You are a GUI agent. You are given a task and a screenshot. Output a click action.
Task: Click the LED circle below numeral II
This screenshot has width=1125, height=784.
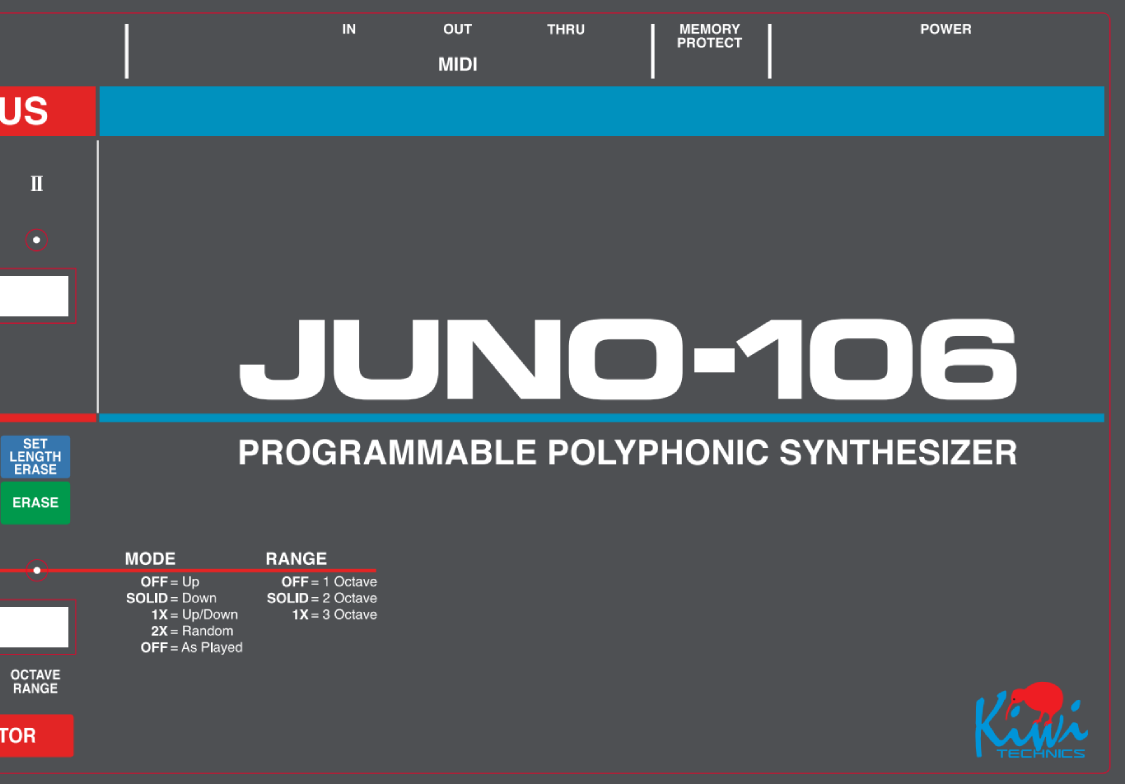point(37,240)
